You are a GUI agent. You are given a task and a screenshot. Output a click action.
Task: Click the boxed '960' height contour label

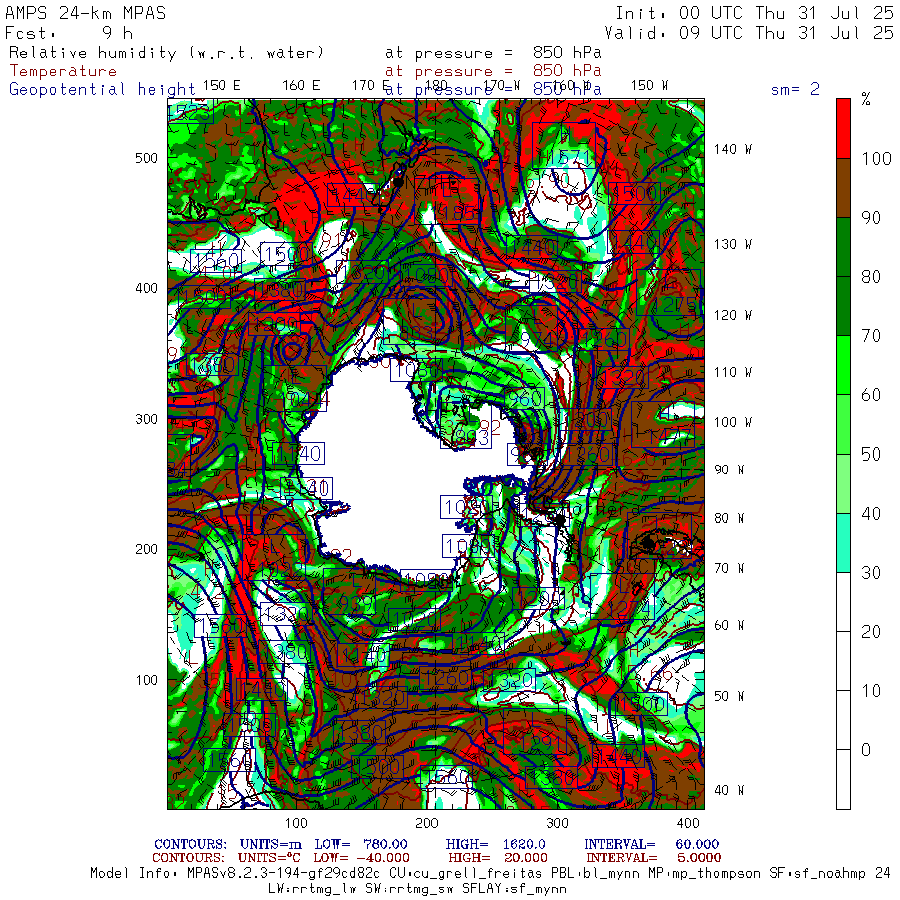click(525, 398)
